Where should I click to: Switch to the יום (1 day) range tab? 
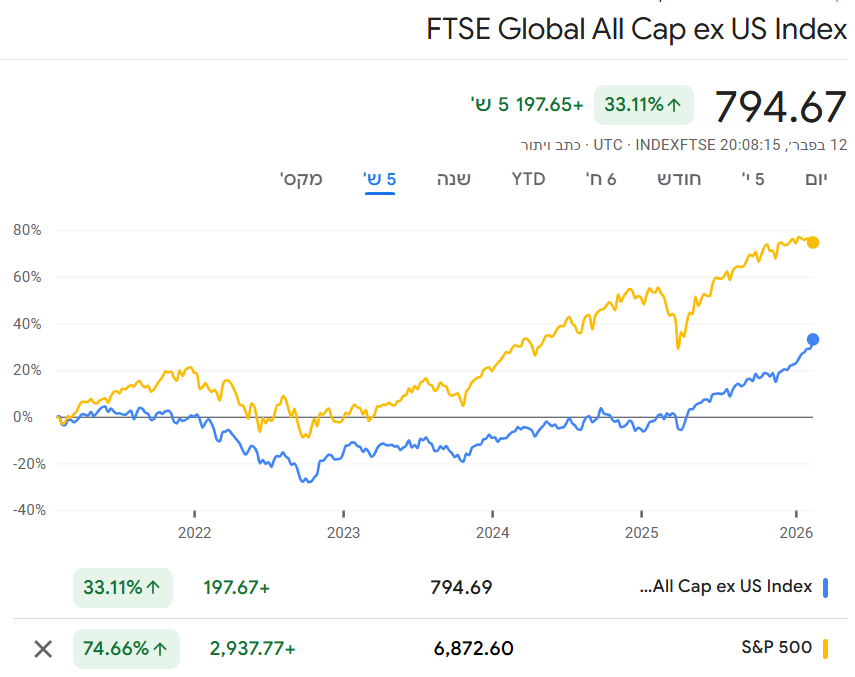[x=817, y=179]
